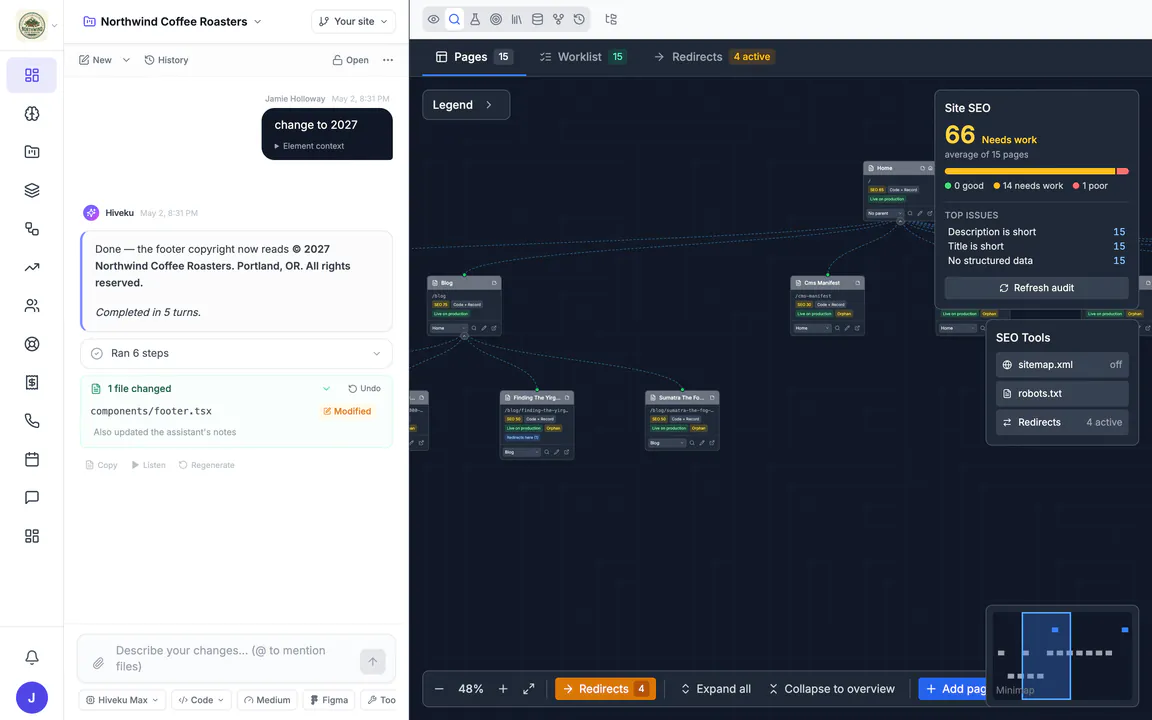Click the orange Redirects 4 button
1152x720 pixels.
[605, 689]
